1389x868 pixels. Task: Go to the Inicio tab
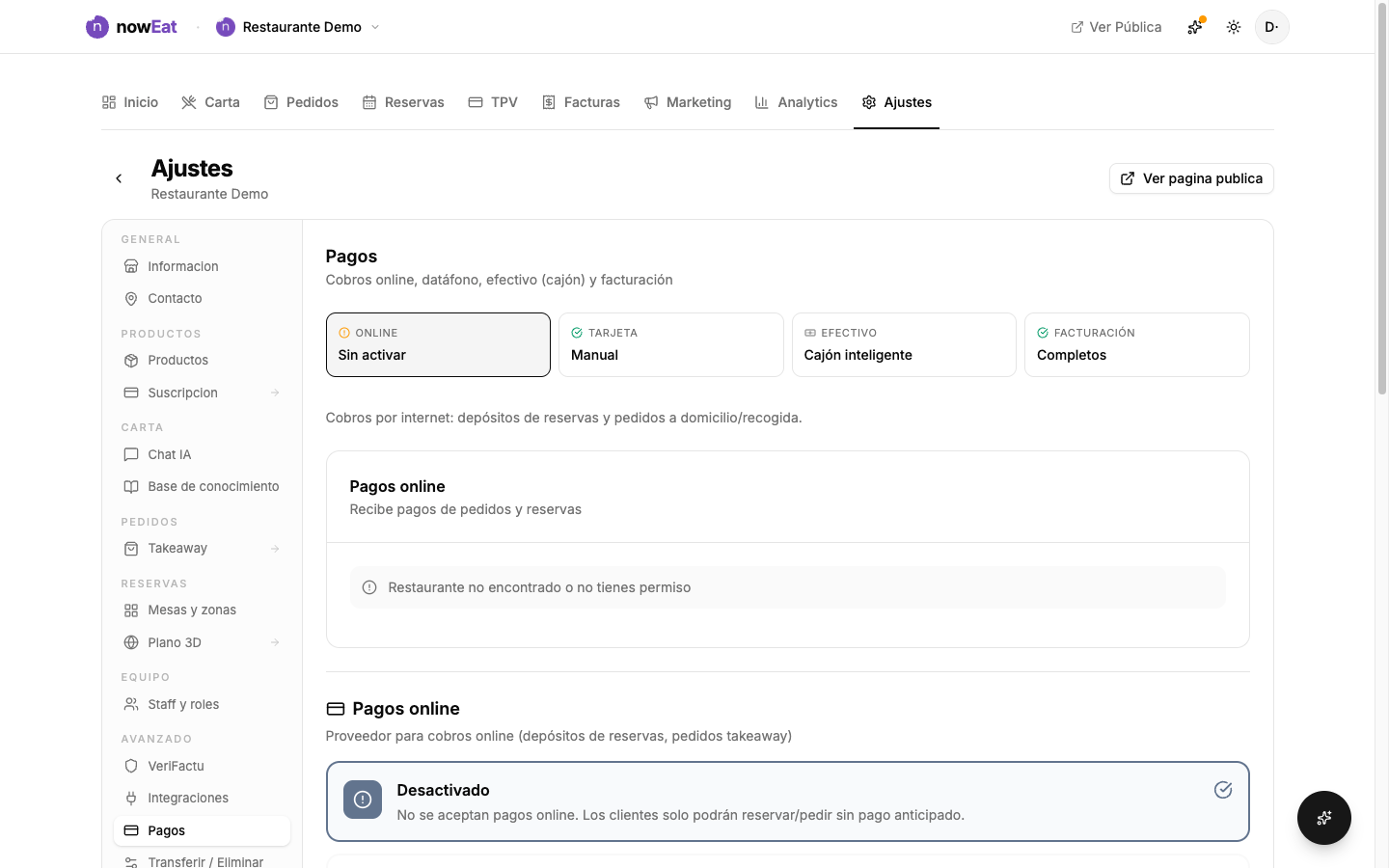[130, 102]
